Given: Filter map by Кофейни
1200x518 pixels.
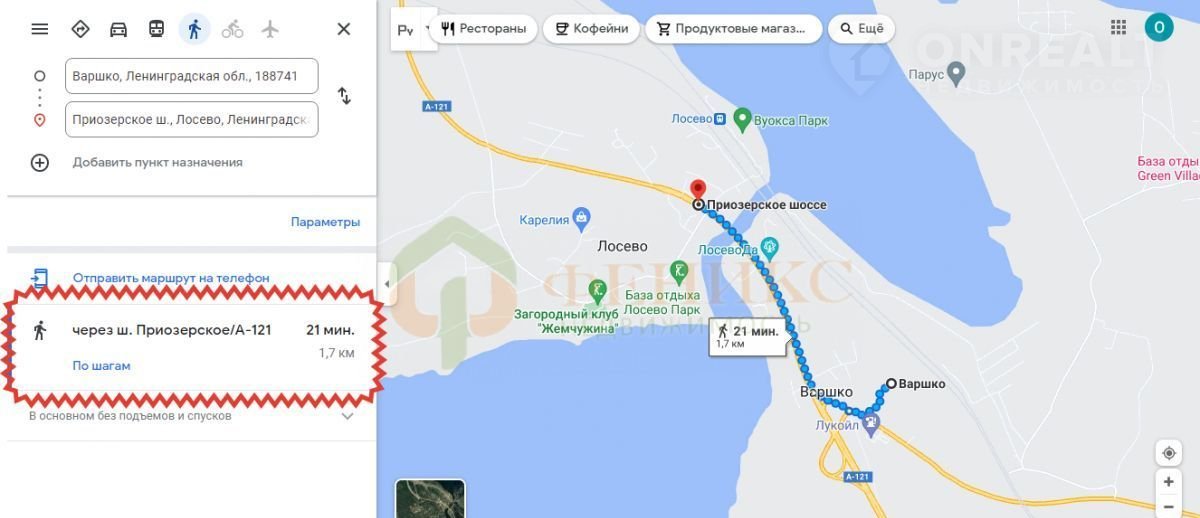Looking at the screenshot, I should [590, 29].
